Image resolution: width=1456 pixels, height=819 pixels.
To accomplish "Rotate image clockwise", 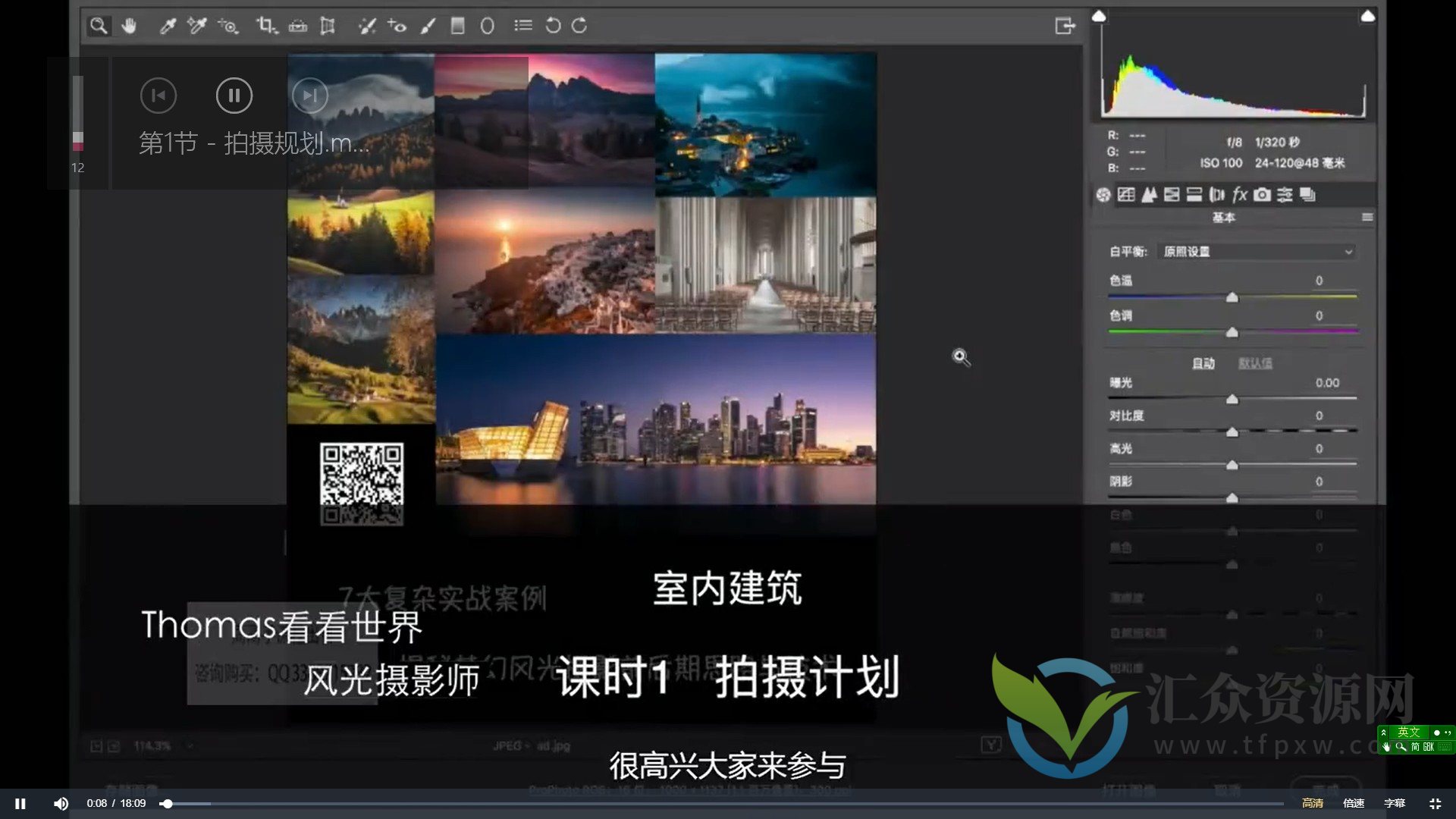I will pyautogui.click(x=579, y=26).
